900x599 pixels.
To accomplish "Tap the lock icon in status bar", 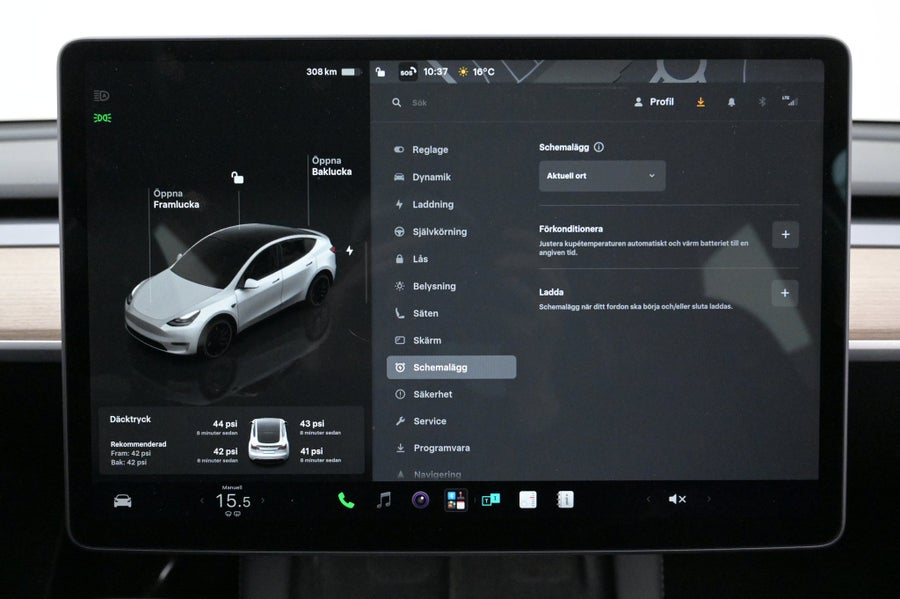I will point(380,72).
